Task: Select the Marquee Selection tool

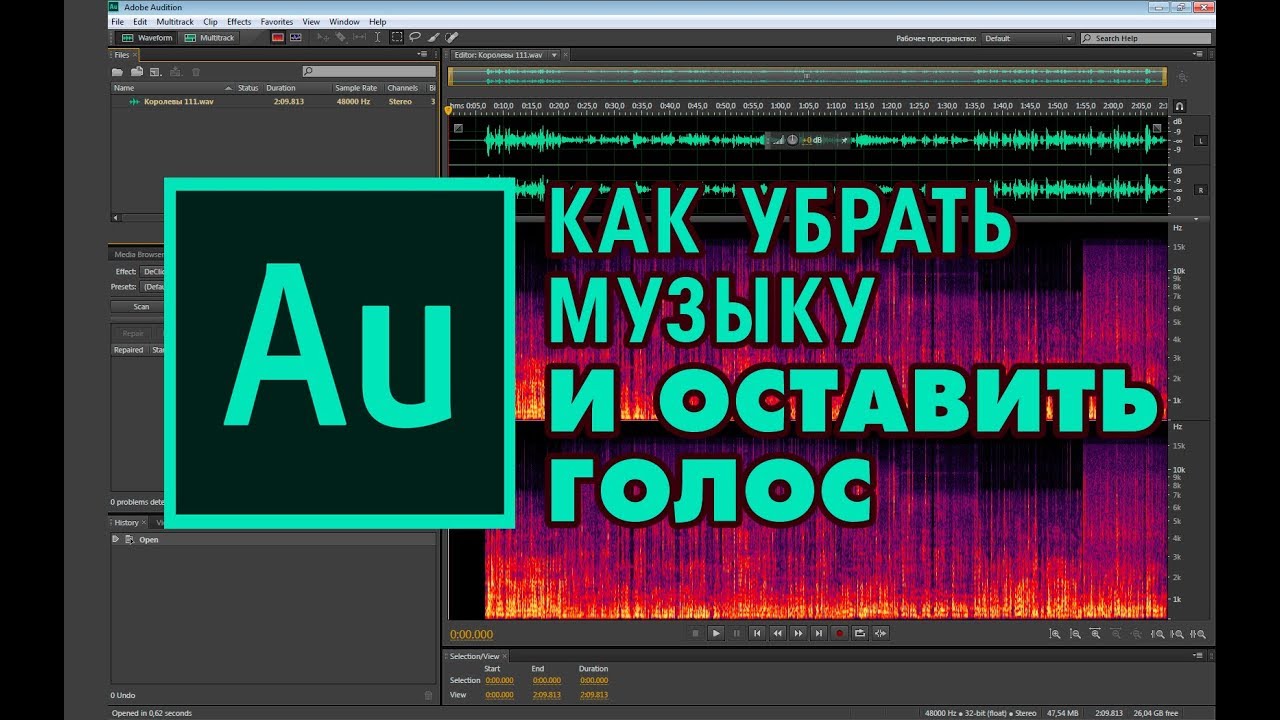Action: (x=397, y=38)
